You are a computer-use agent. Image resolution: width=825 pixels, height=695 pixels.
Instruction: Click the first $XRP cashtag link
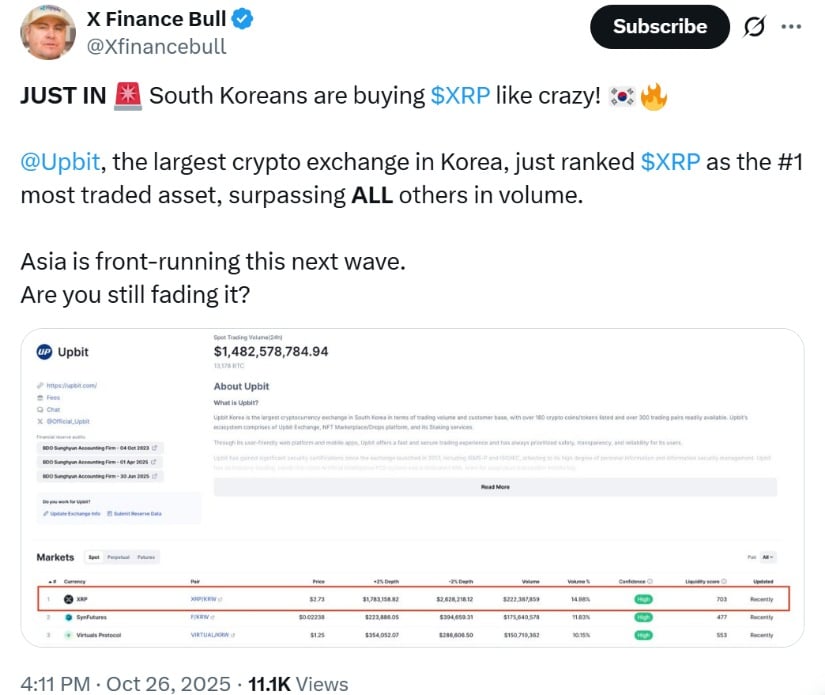tap(459, 96)
